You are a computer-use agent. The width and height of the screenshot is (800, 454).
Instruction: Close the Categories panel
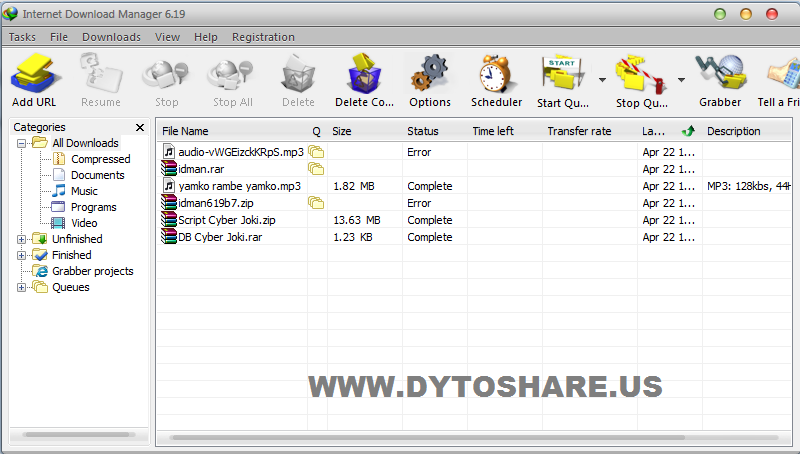coord(140,127)
